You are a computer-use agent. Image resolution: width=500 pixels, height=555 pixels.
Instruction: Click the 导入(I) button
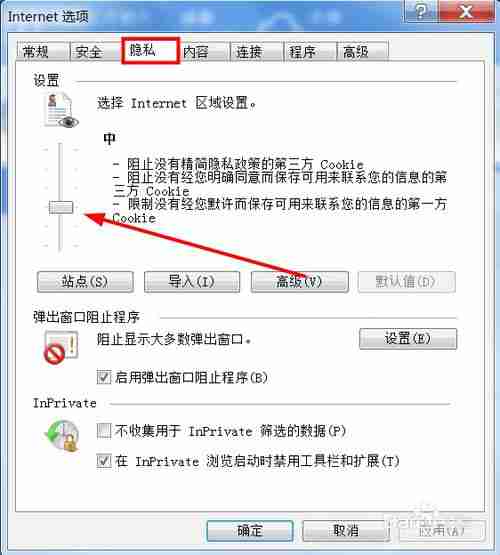coord(192,282)
